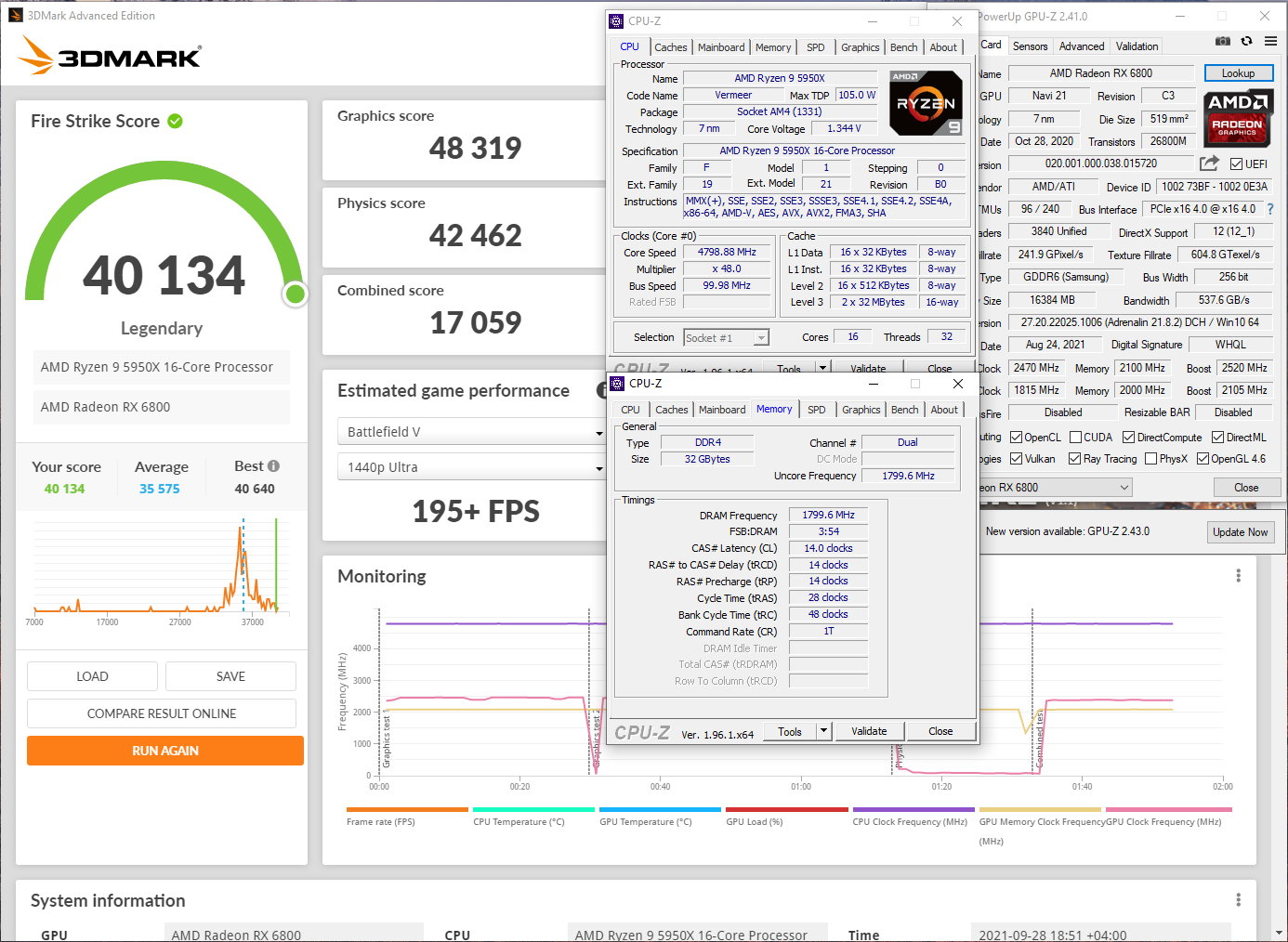Image resolution: width=1288 pixels, height=942 pixels.
Task: Click the Update Now button in GPU-Z
Action: coord(1240,532)
